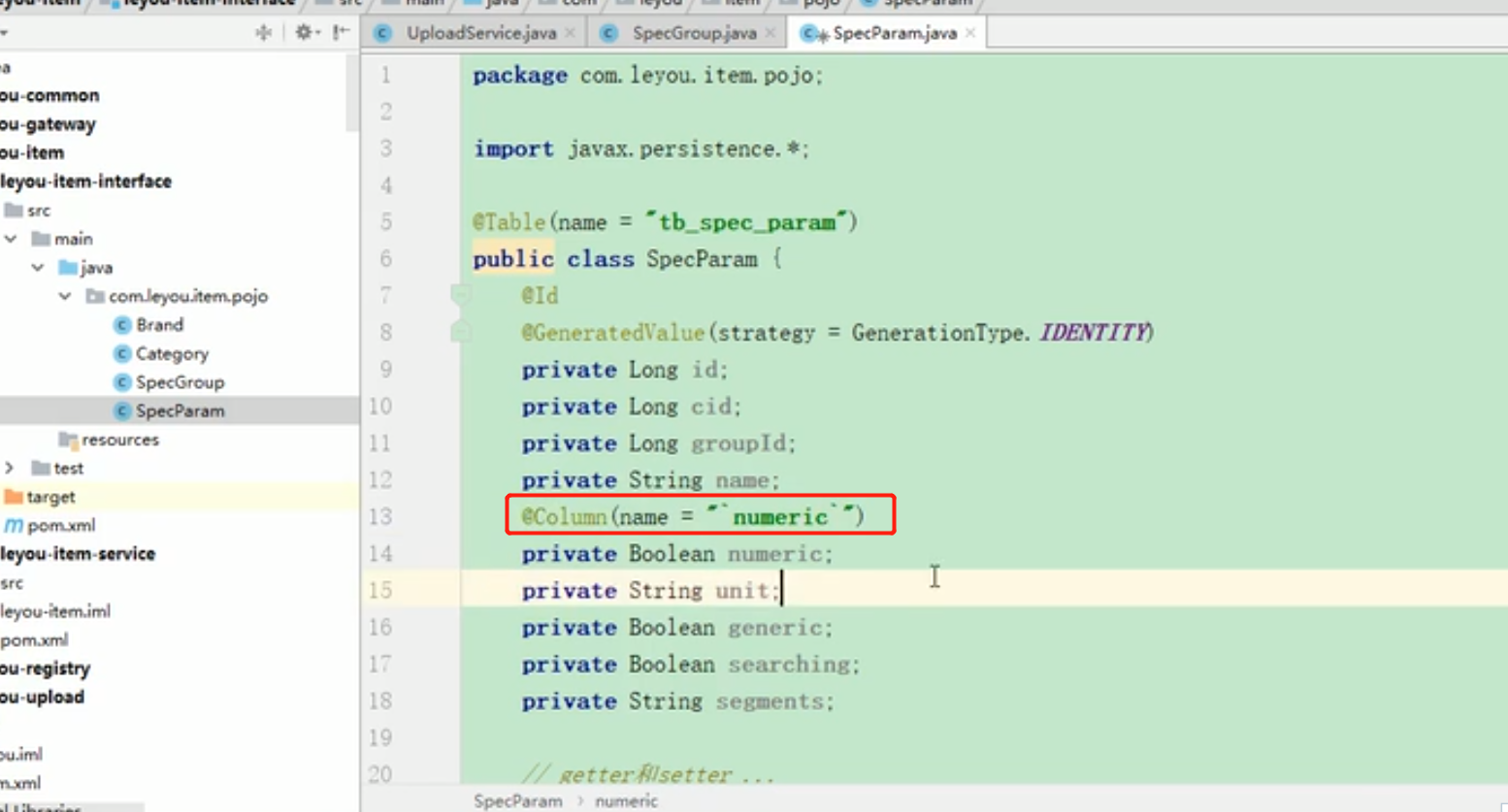1508x812 pixels.
Task: Click the Maven pom.xml file icon under target
Action: click(x=14, y=526)
